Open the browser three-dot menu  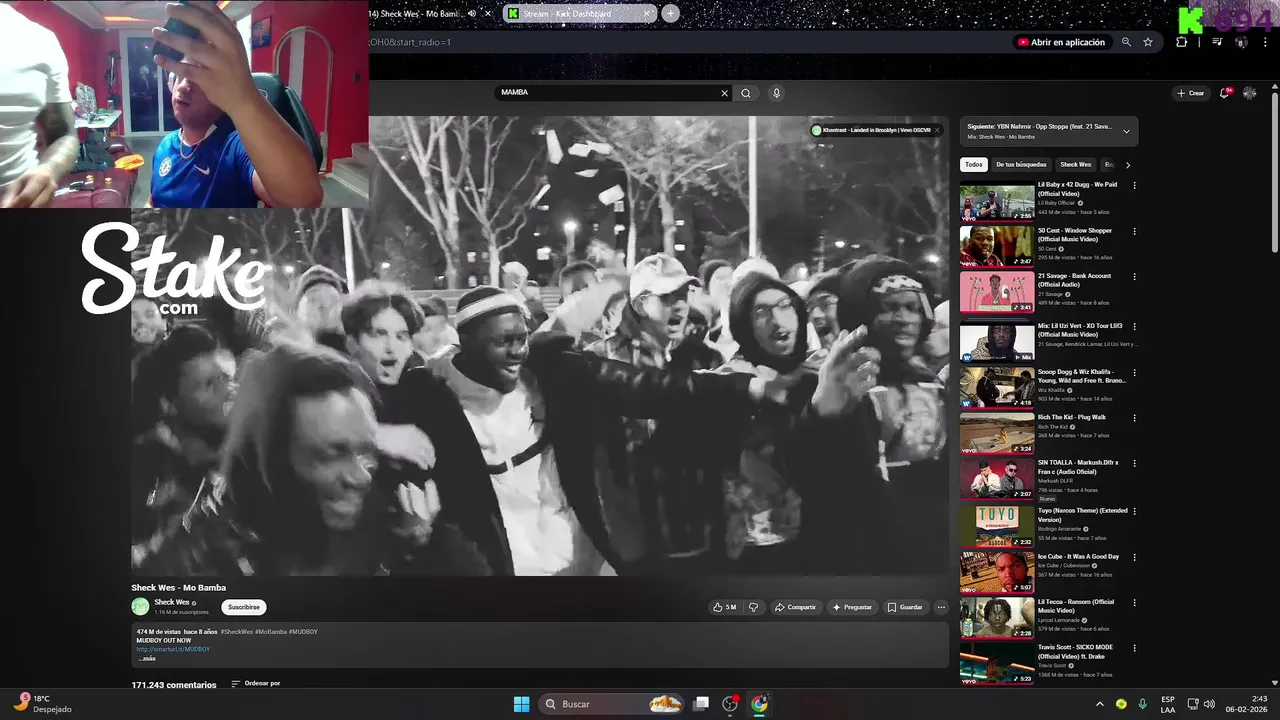tap(1265, 42)
